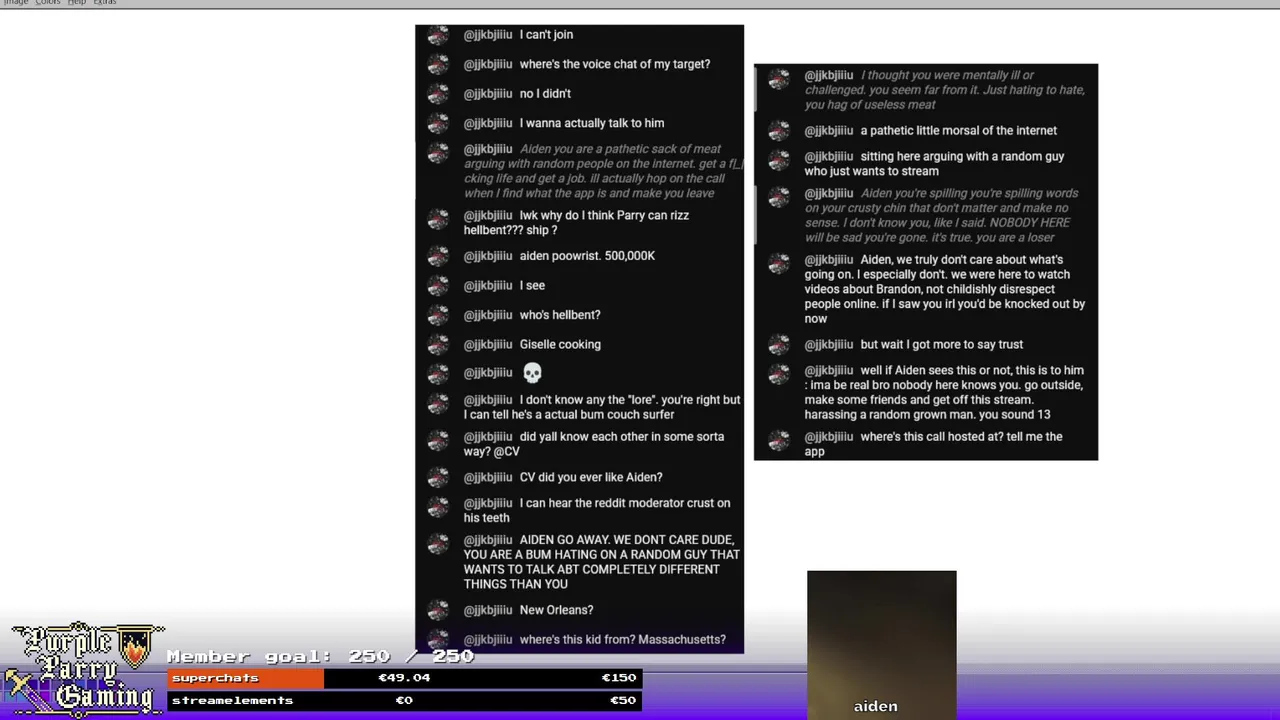Click the orange superchats progress bar
1280x720 pixels.
tap(246, 678)
